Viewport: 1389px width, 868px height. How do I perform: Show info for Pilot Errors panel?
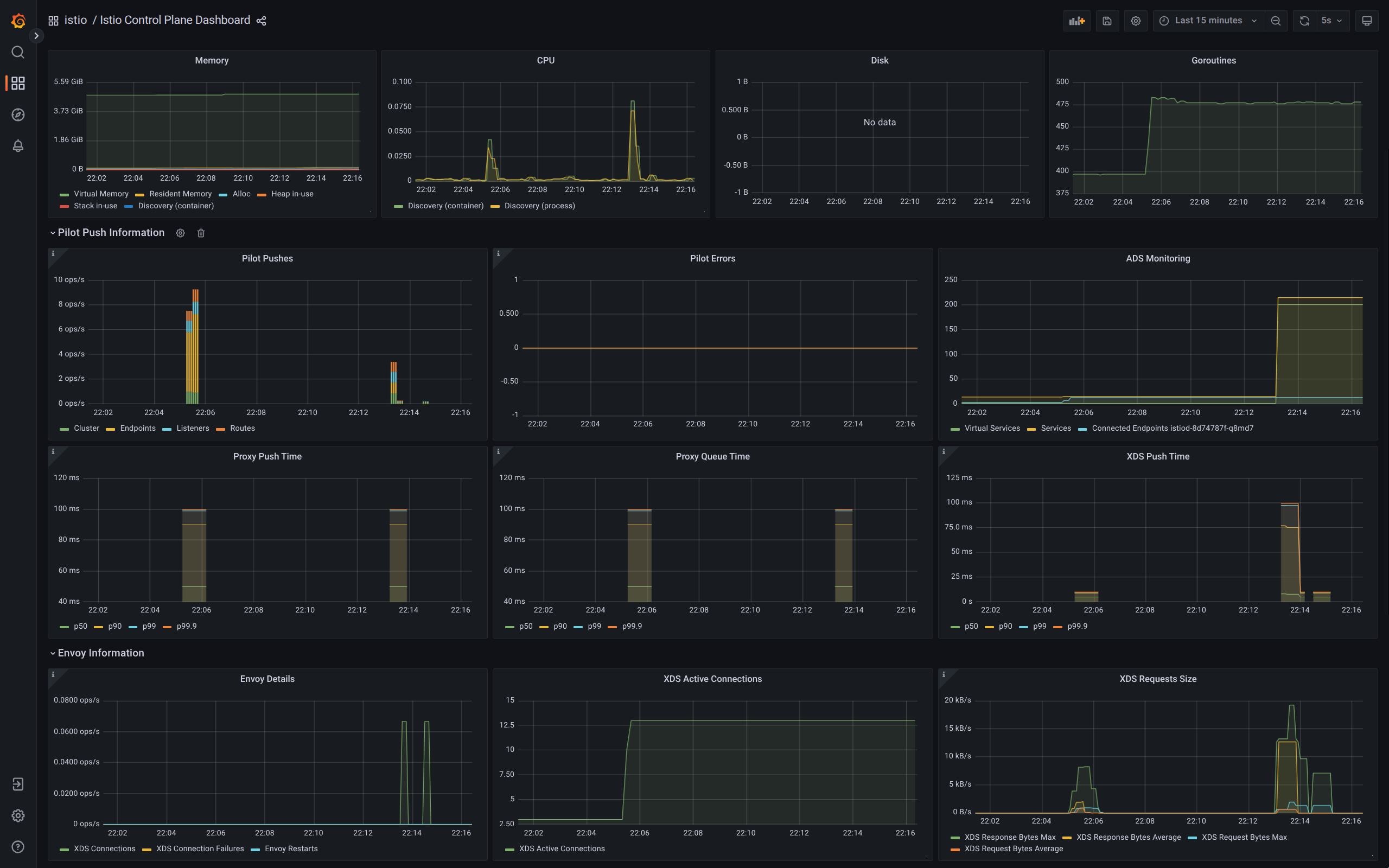coord(498,254)
